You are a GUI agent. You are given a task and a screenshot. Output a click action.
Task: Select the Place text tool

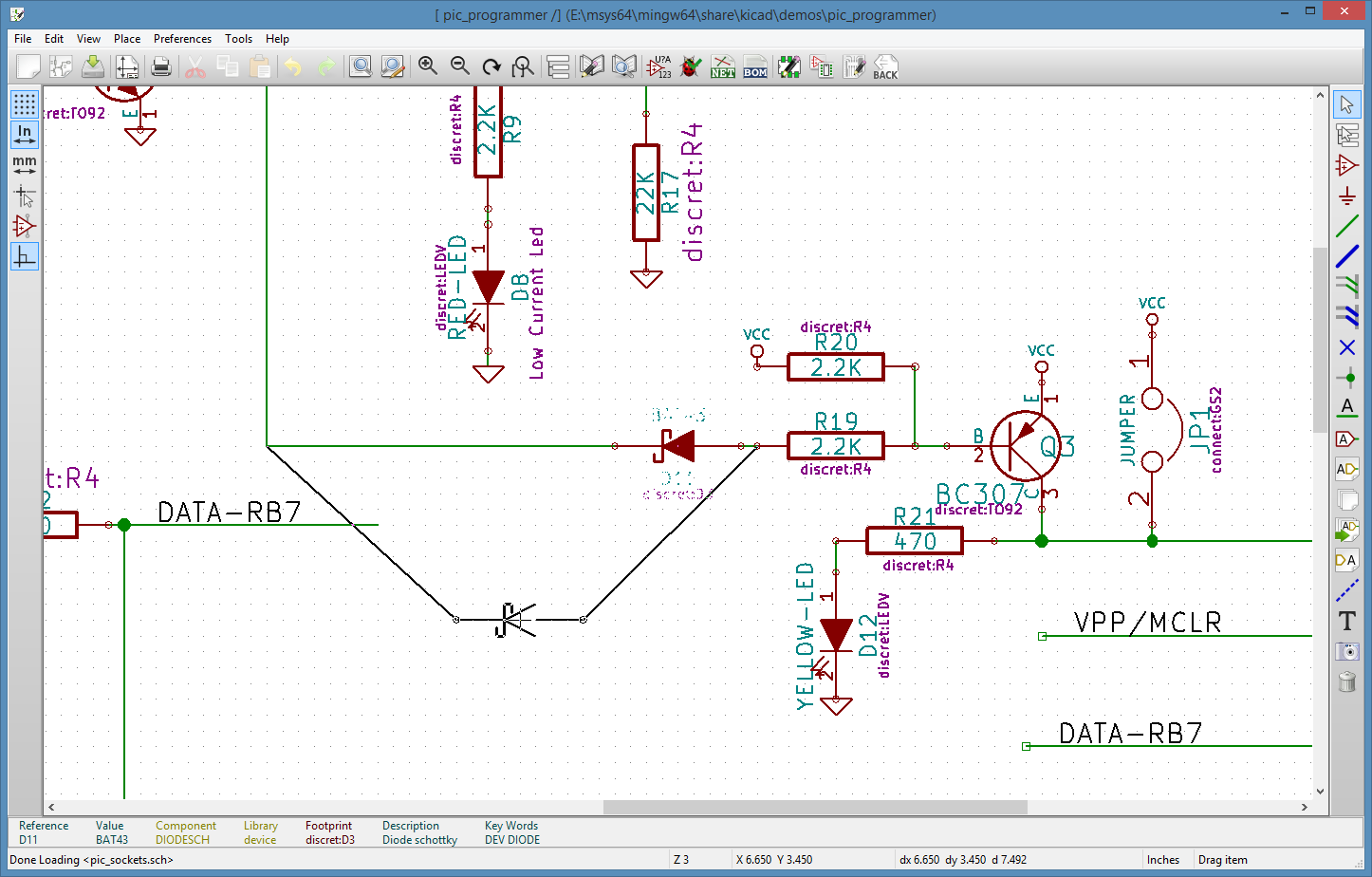(x=1346, y=621)
